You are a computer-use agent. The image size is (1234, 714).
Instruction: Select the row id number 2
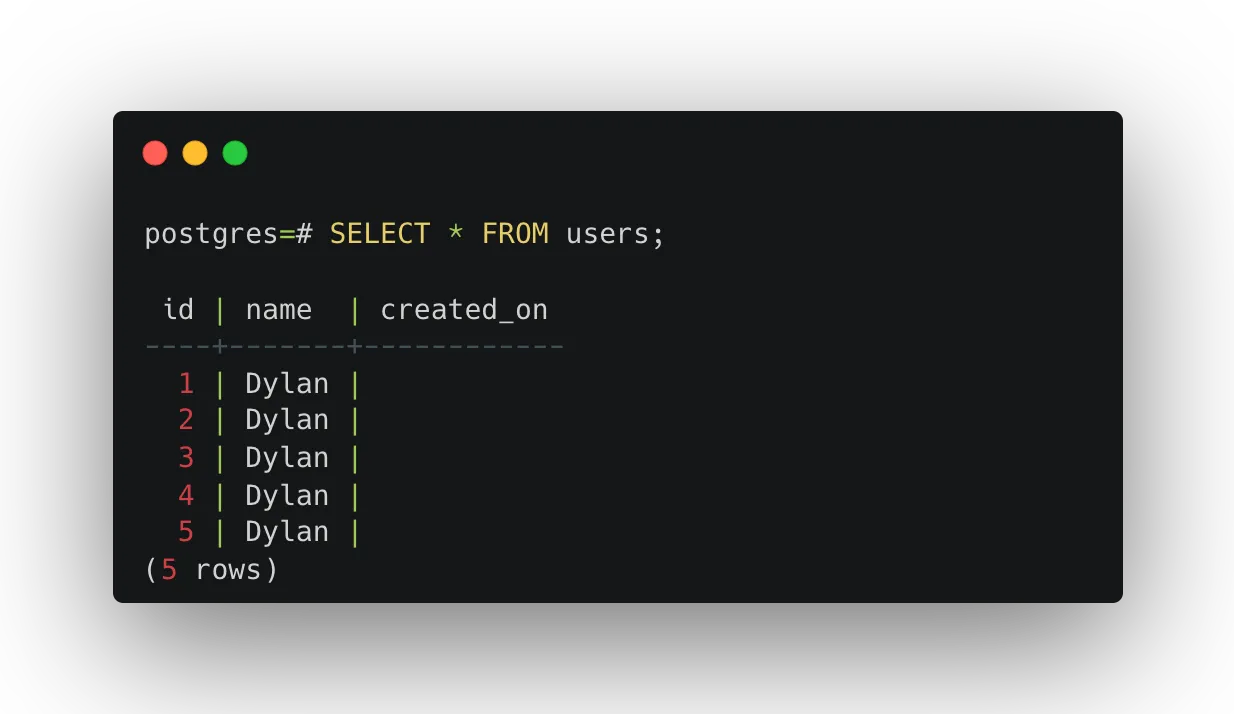(x=186, y=420)
